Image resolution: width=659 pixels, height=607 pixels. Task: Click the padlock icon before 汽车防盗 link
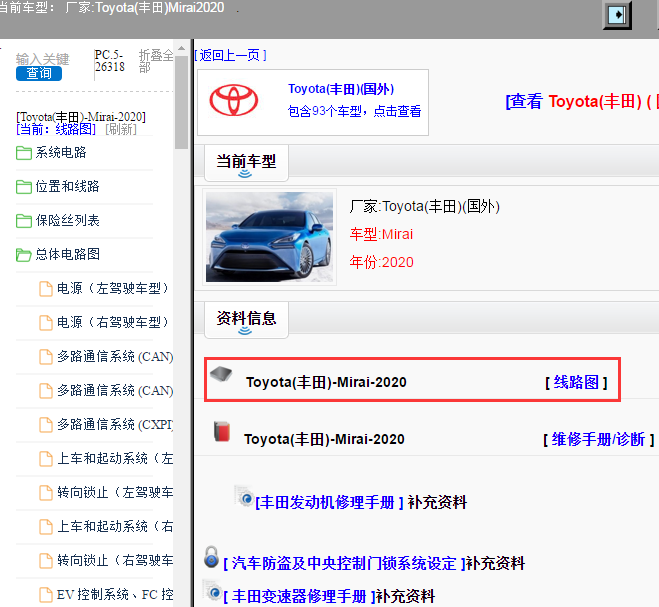coord(211,557)
